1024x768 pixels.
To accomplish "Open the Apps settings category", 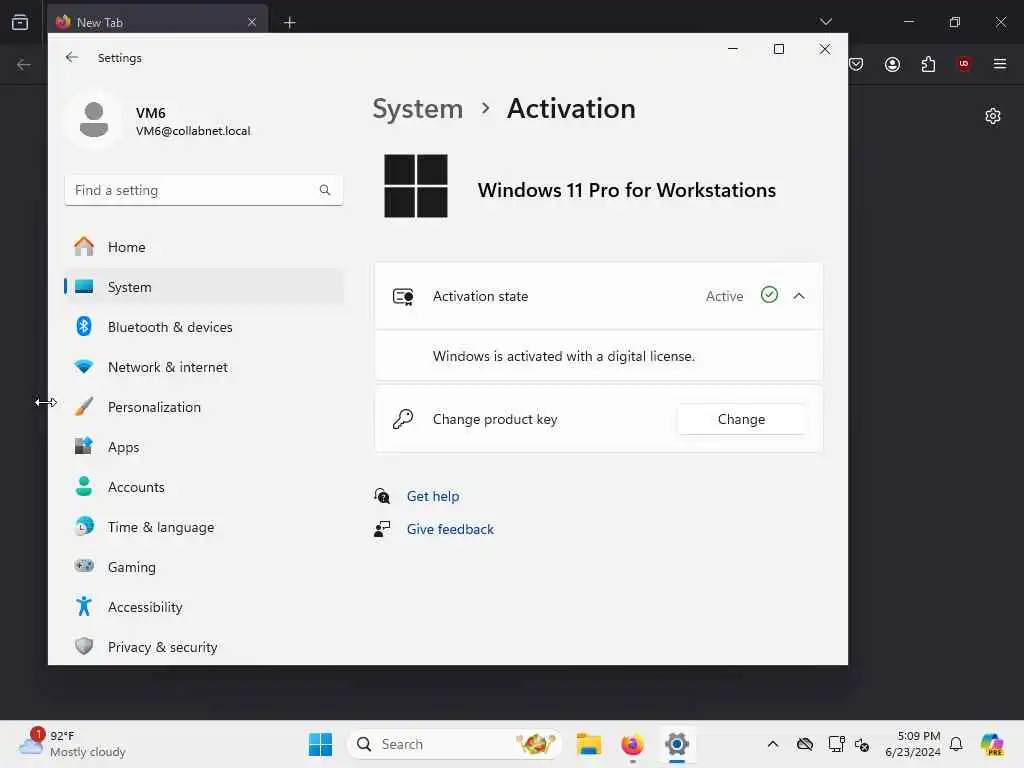I will point(204,447).
